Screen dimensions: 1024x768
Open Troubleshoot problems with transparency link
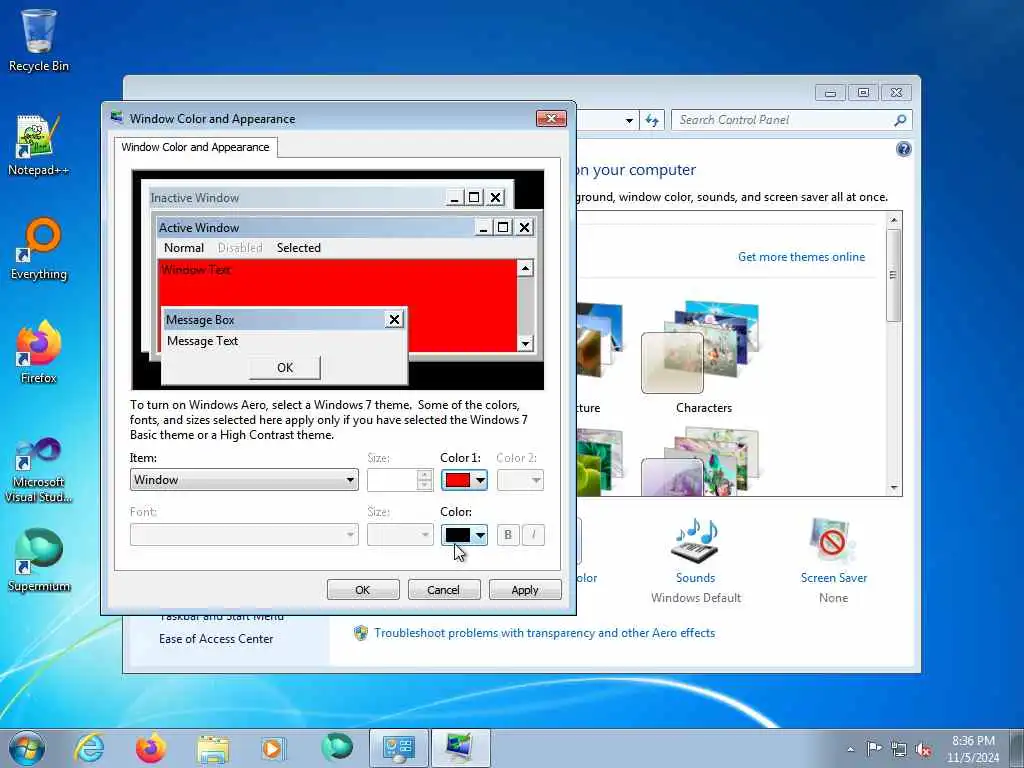coord(544,633)
